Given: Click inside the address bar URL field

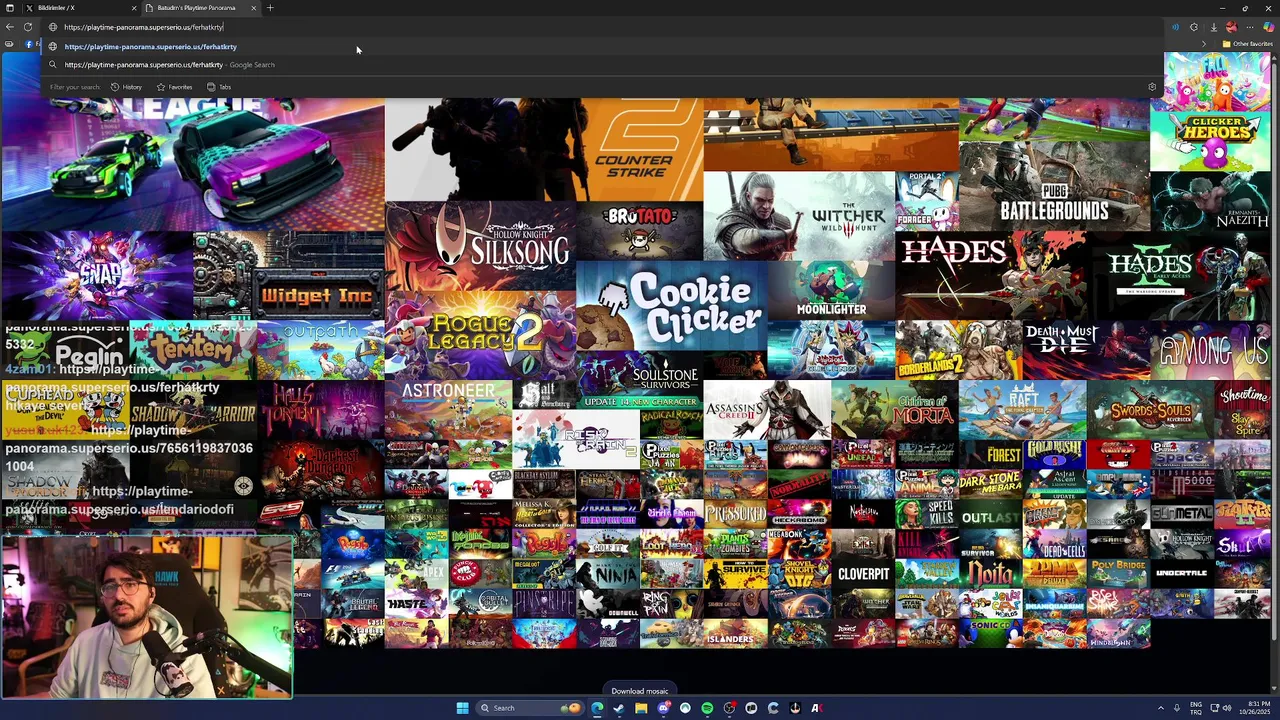Looking at the screenshot, I should (x=600, y=27).
